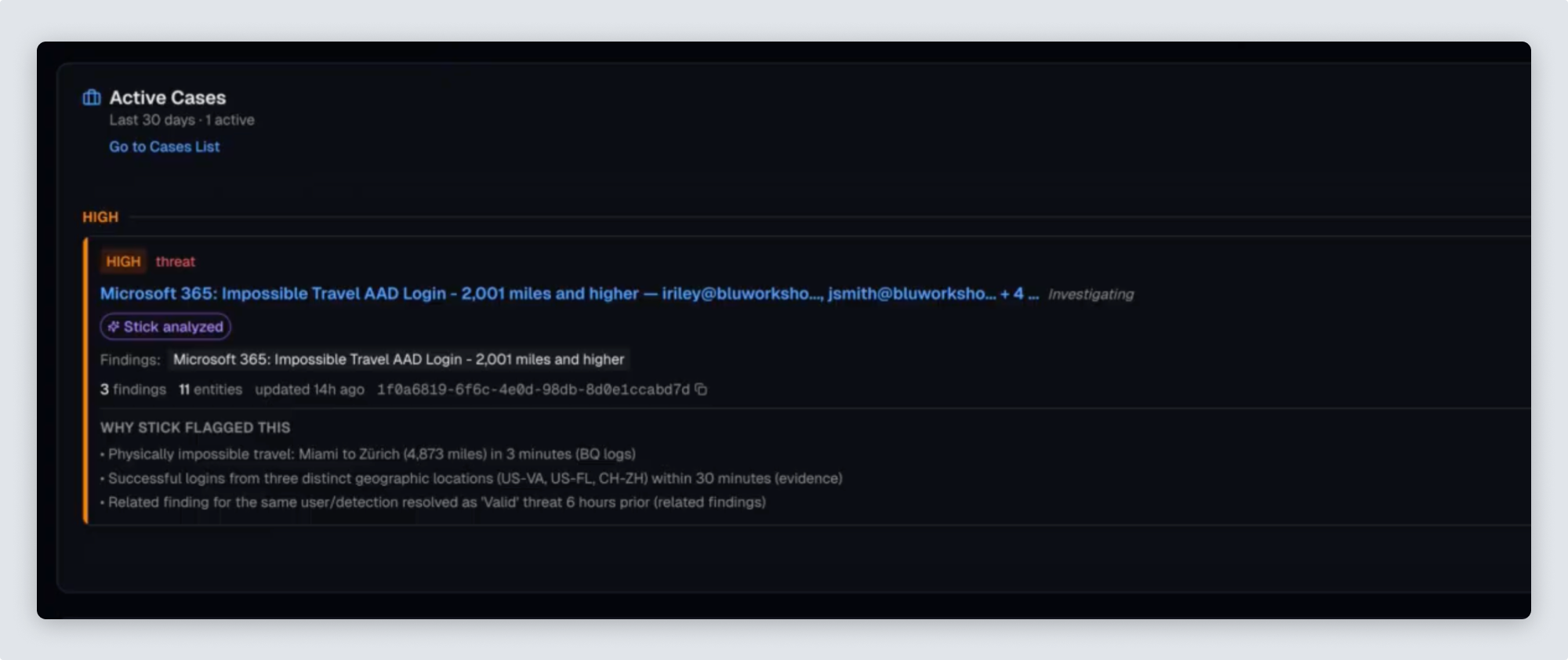Click the Miami to Zürich impossible travel bullet

tap(368, 454)
